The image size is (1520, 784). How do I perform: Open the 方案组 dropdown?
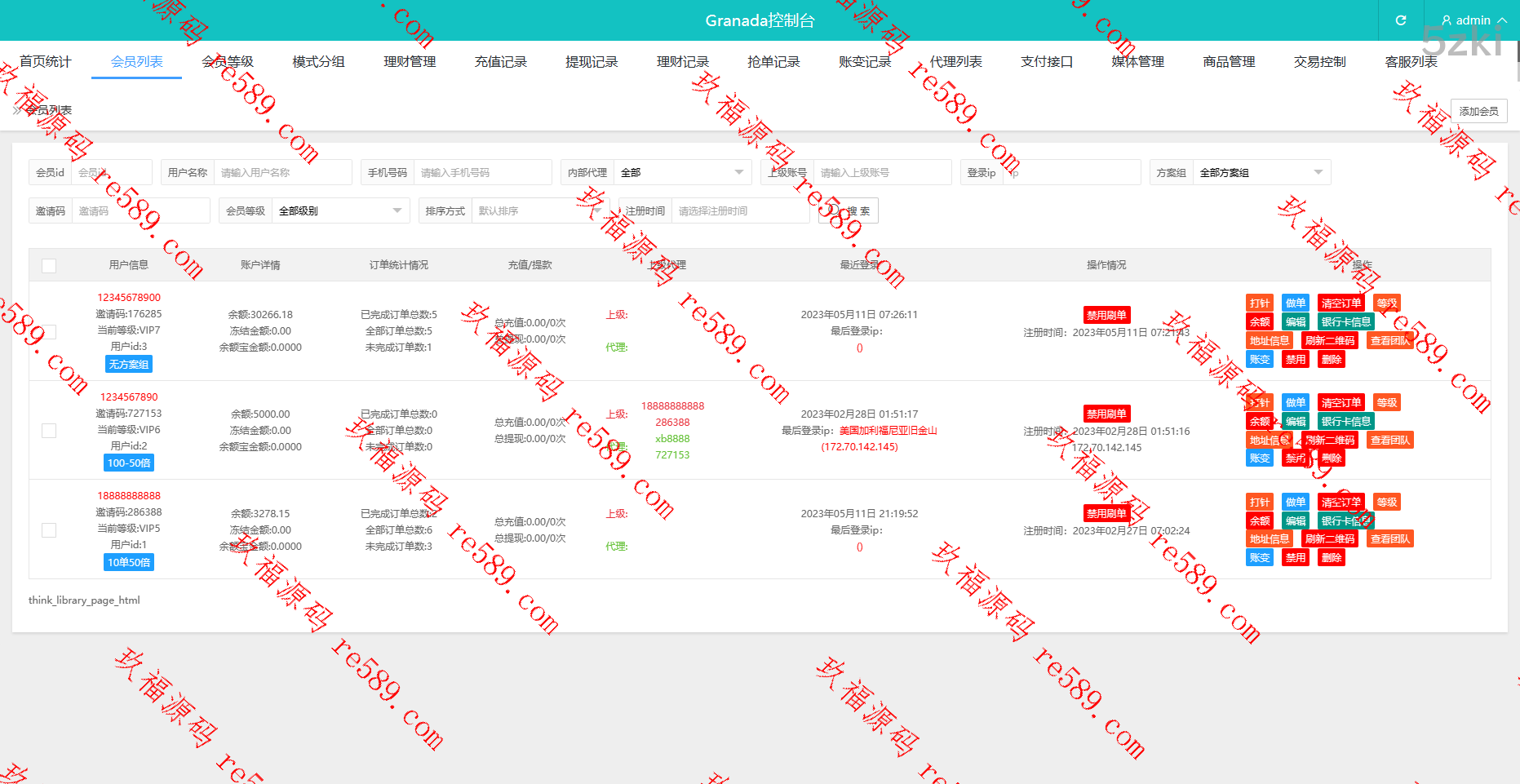coord(1261,172)
